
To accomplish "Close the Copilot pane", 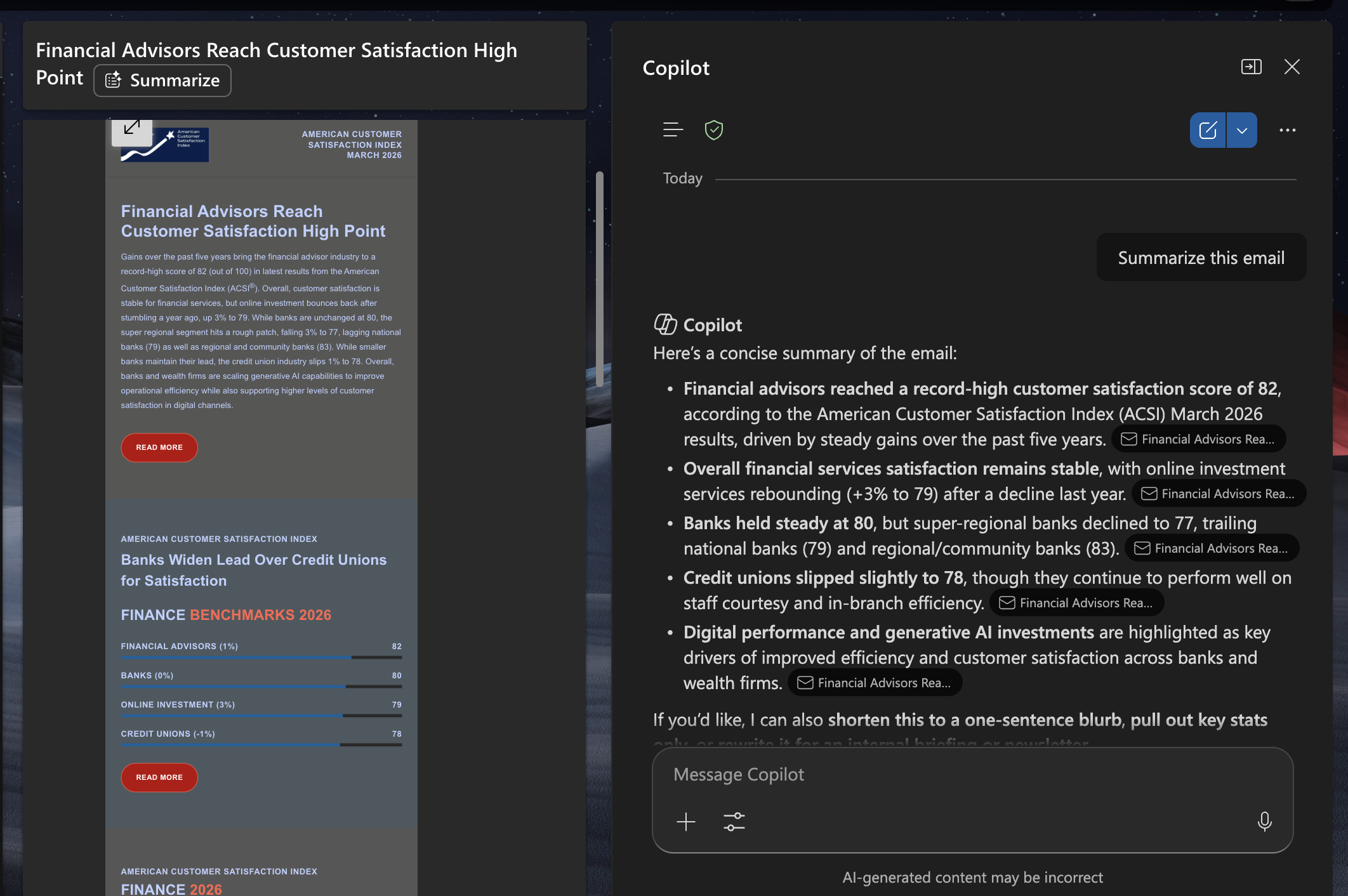I will tap(1292, 67).
